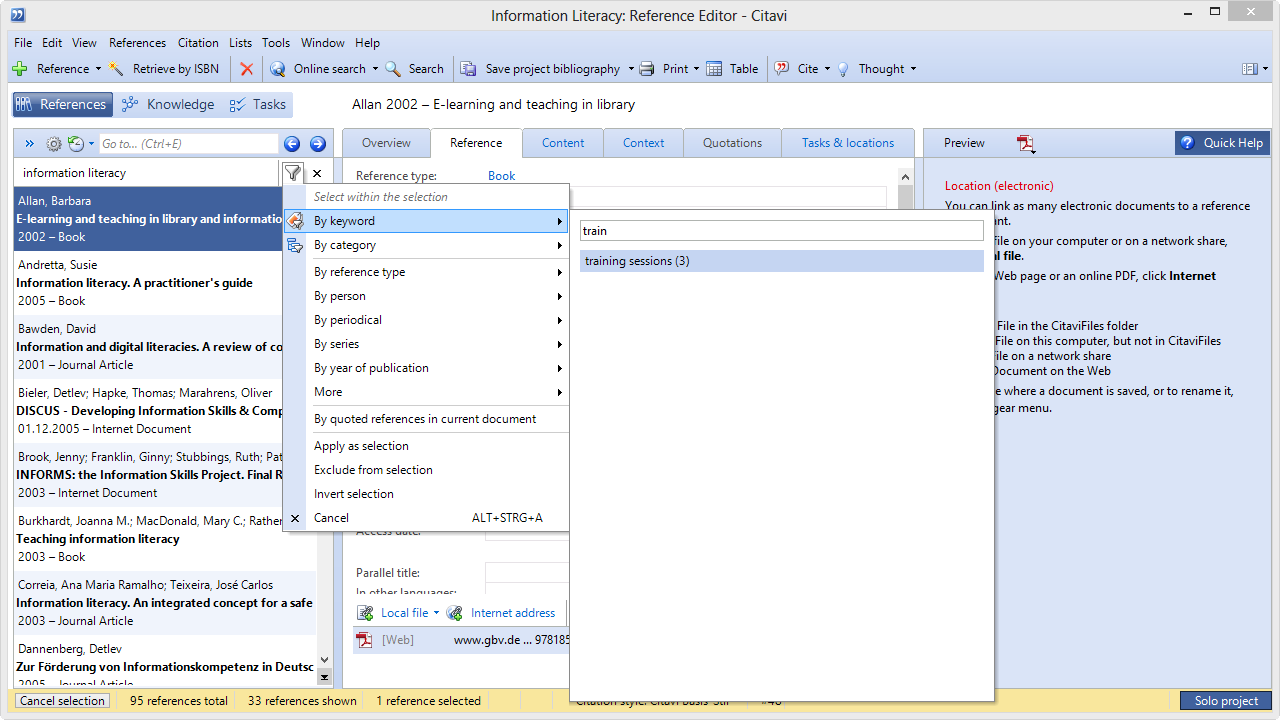This screenshot has height=720, width=1280.
Task: Expand the Local file dropdown arrow
Action: pos(436,613)
